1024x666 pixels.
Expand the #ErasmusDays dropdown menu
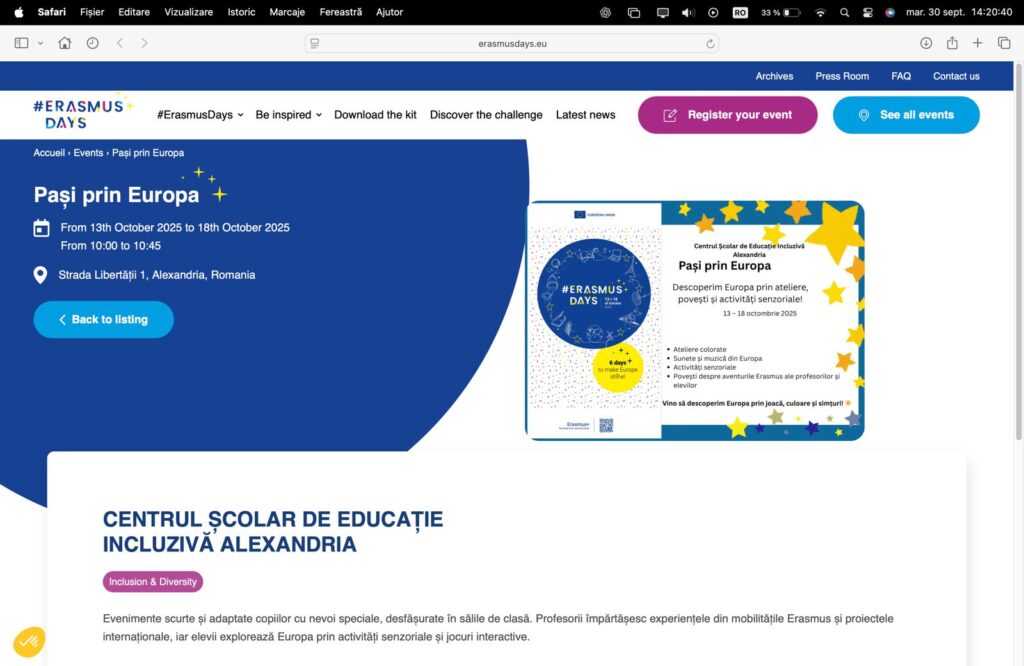(x=200, y=115)
